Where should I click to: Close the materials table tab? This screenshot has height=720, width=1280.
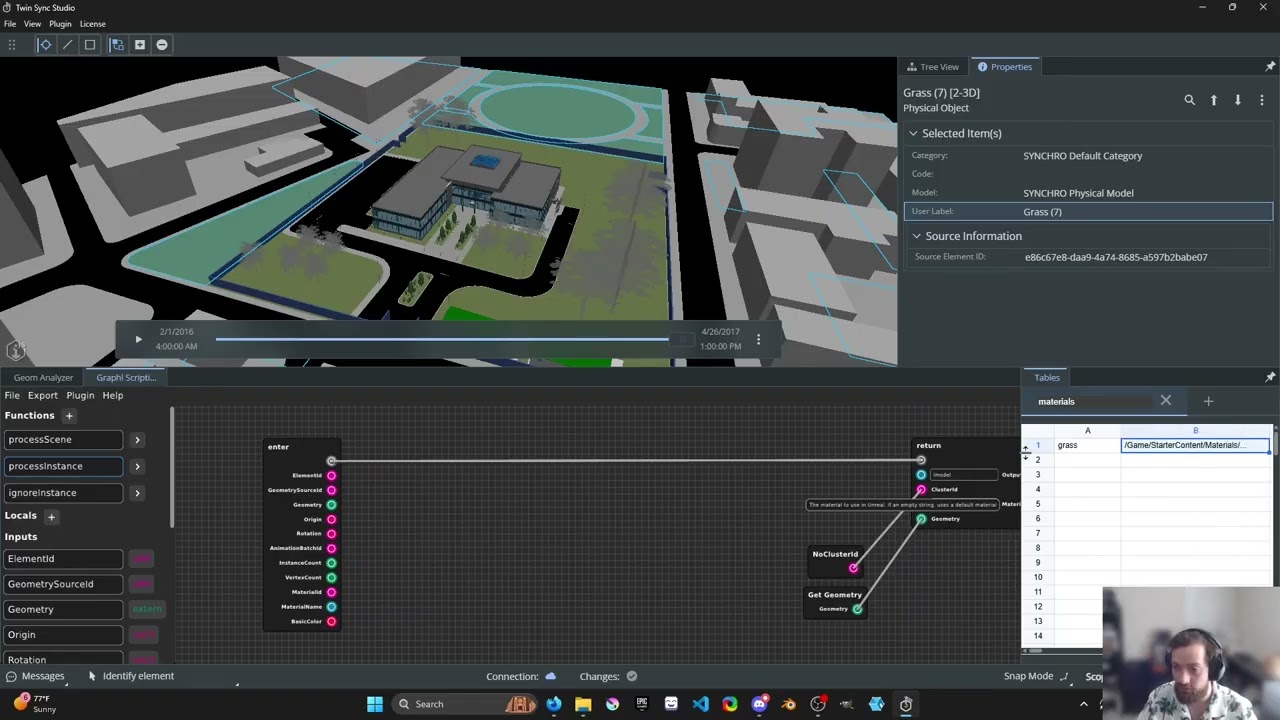[x=1165, y=401]
